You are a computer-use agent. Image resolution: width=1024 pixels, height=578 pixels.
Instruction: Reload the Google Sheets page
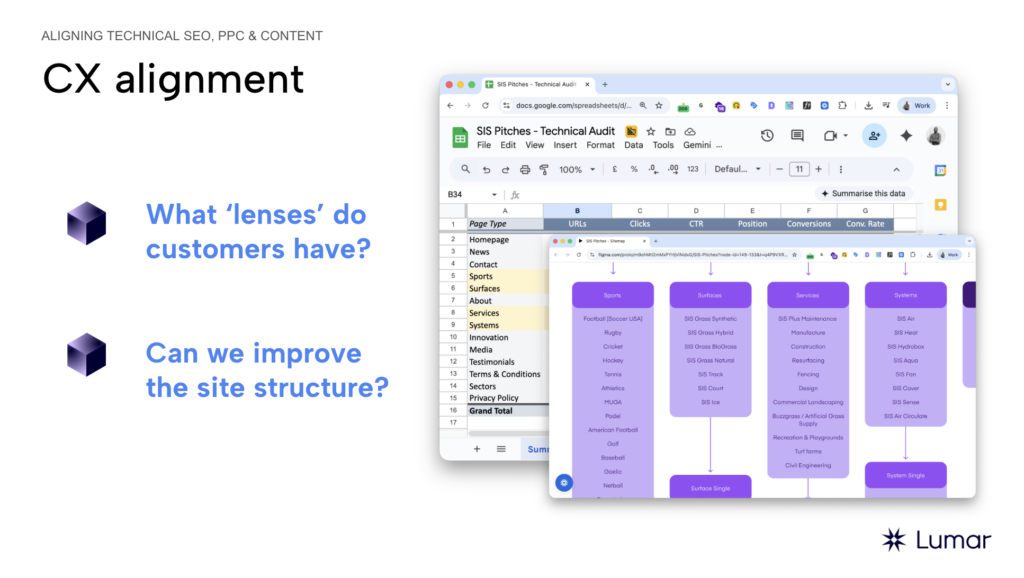click(485, 105)
